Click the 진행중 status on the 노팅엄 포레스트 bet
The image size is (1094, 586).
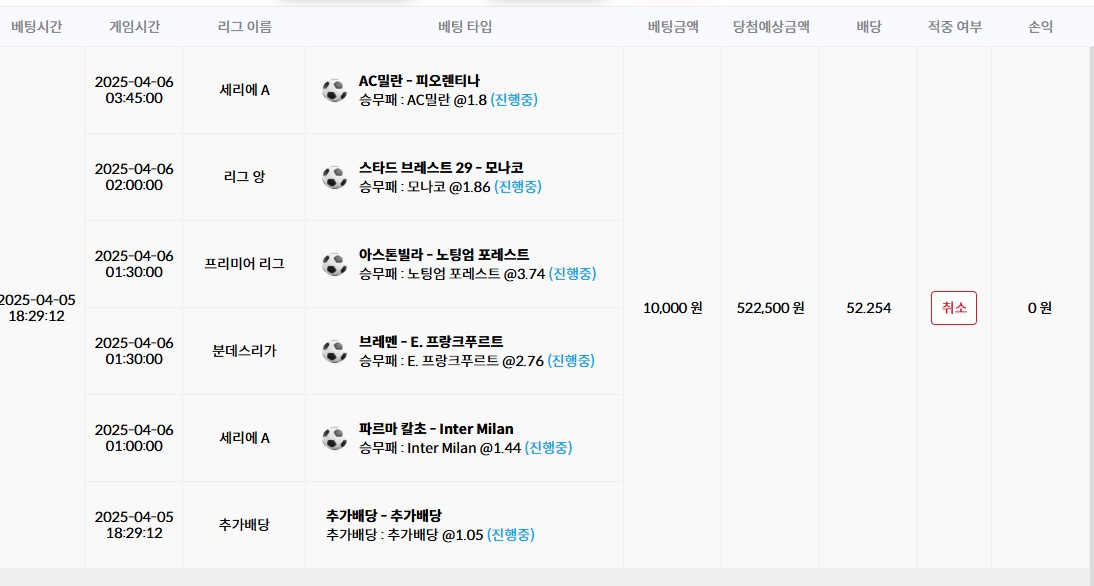[572, 274]
